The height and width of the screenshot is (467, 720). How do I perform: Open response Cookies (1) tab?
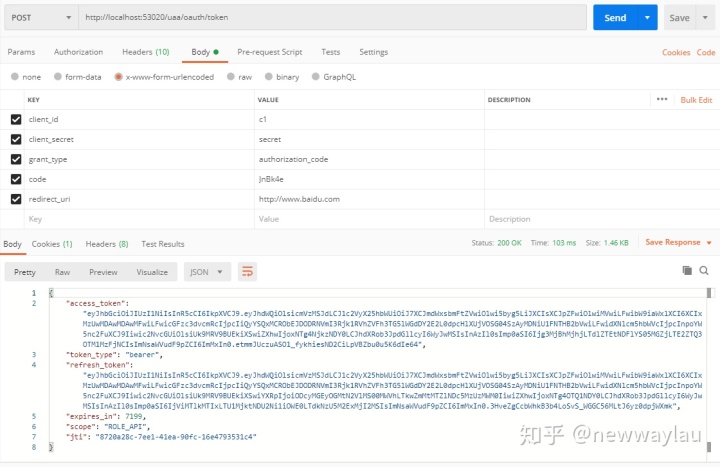[x=52, y=244]
